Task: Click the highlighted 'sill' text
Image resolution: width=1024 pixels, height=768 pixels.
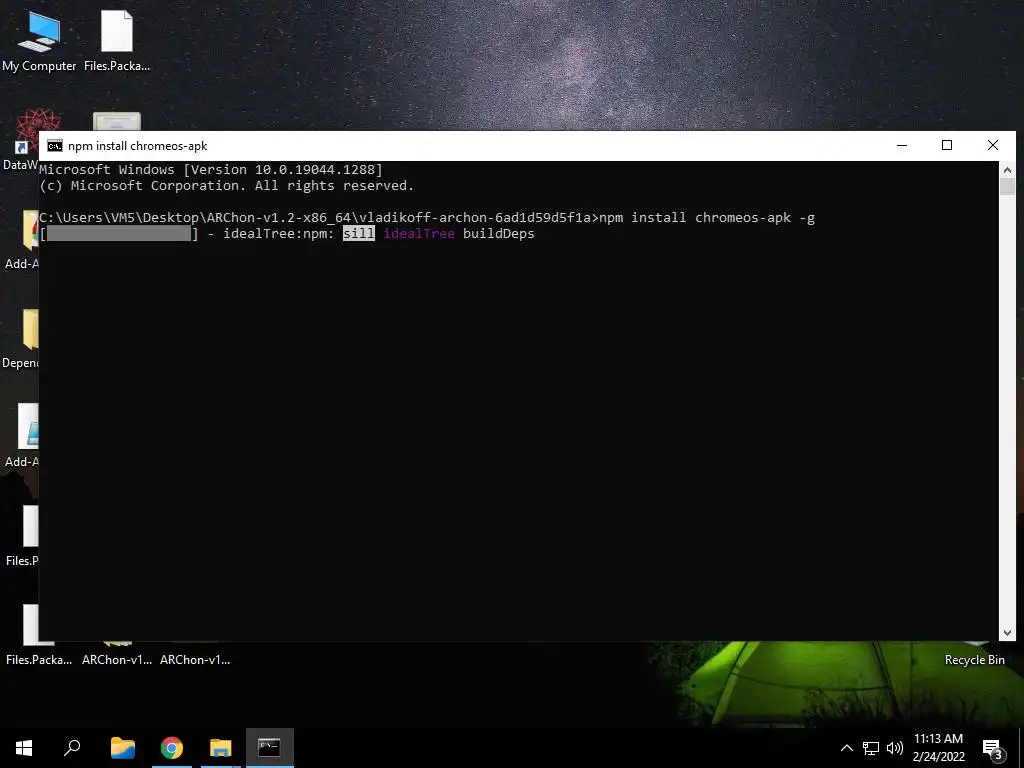Action: click(359, 234)
